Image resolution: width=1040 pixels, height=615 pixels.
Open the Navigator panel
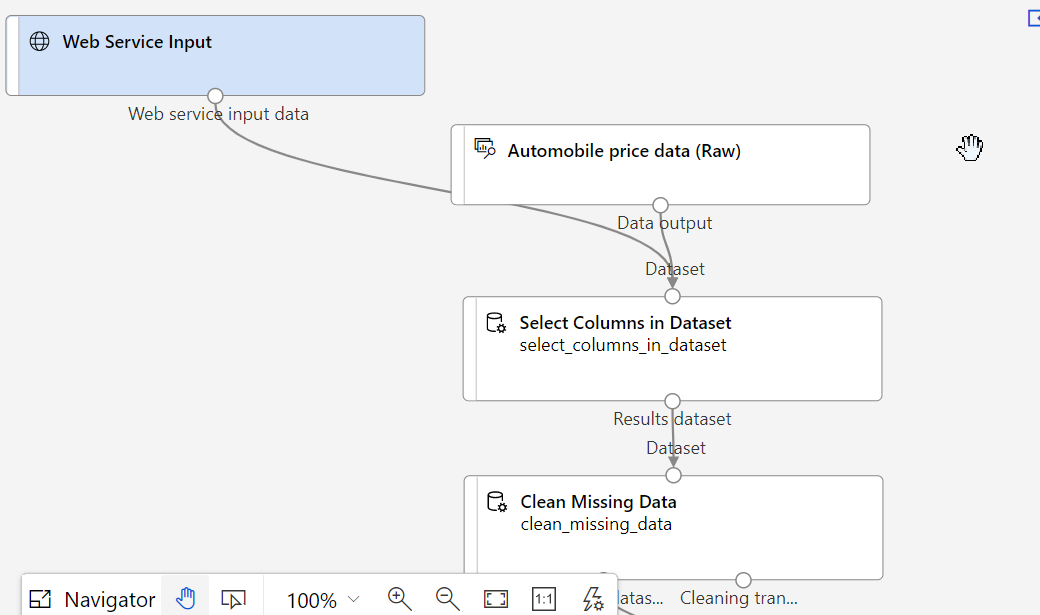click(x=92, y=599)
